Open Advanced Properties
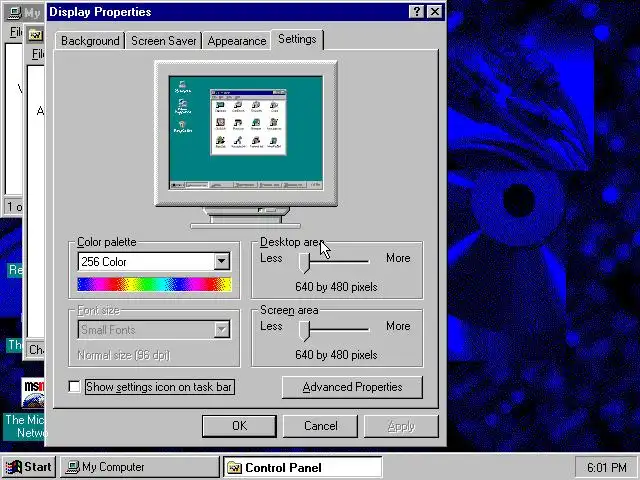The image size is (640, 480). point(352,387)
